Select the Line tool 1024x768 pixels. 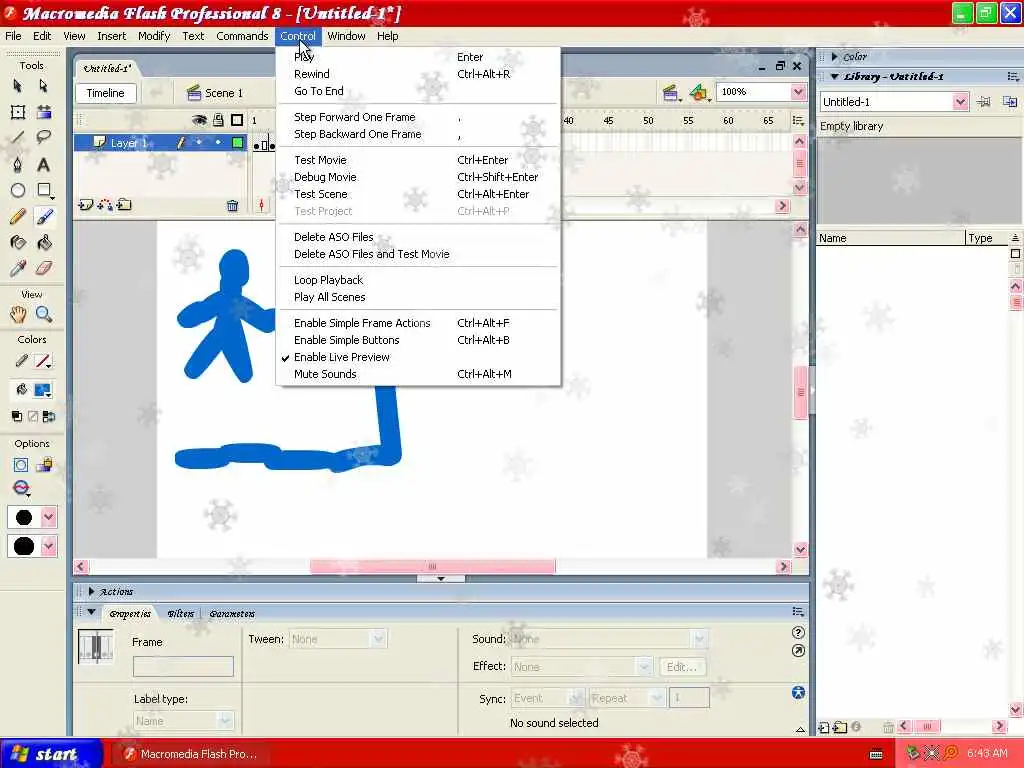[18, 138]
